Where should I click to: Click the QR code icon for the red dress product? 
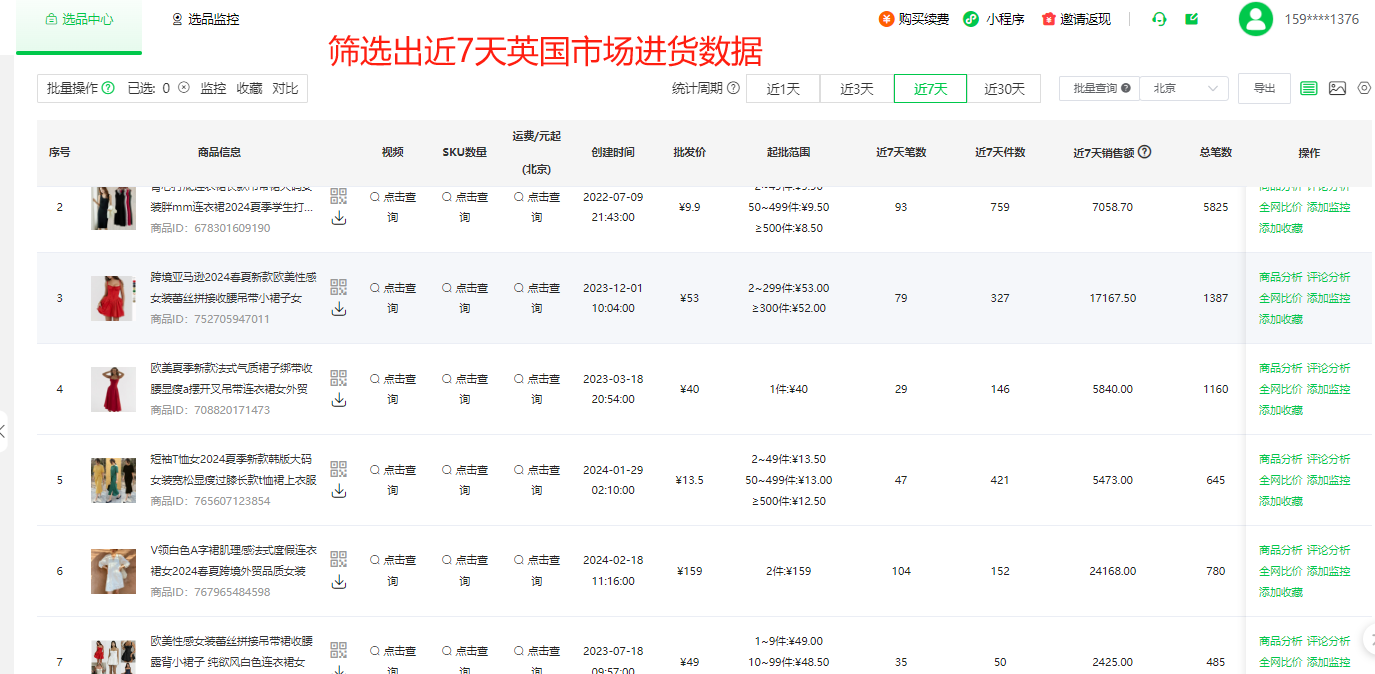pyautogui.click(x=339, y=287)
